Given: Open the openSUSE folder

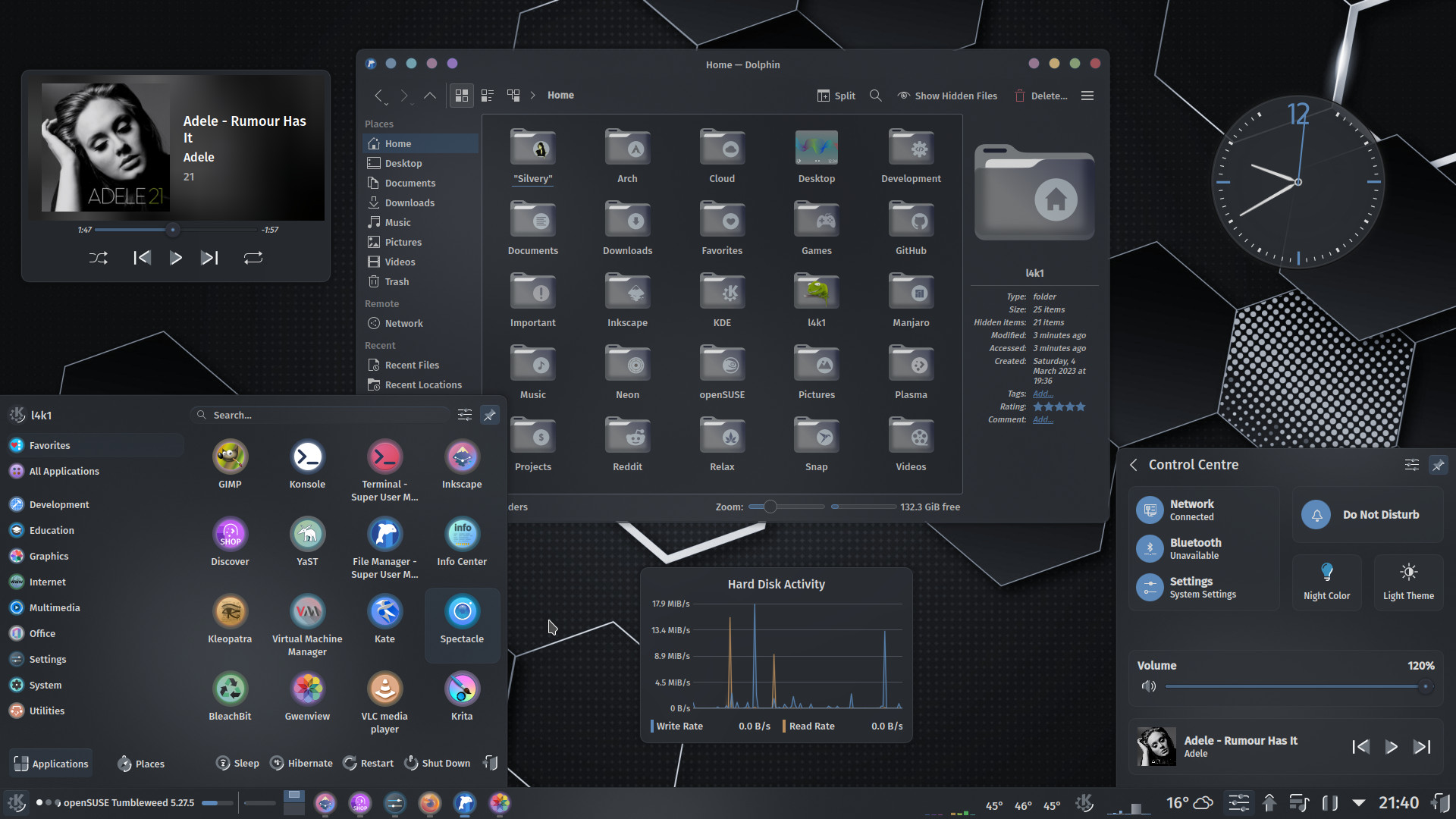Looking at the screenshot, I should (722, 373).
